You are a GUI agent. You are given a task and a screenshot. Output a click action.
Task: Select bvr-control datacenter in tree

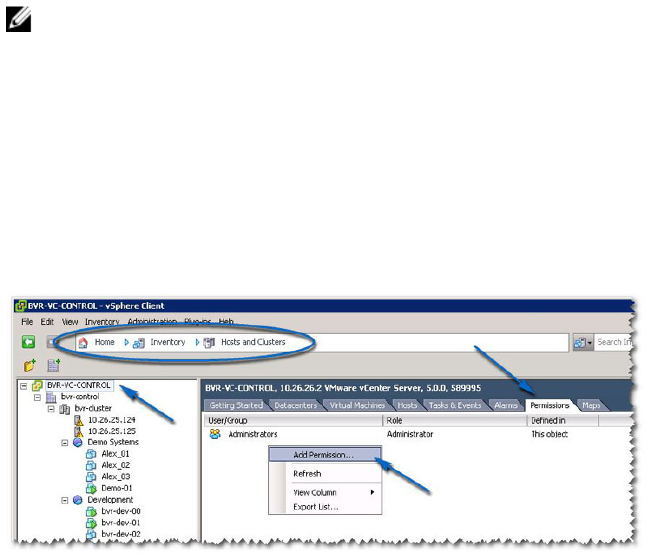tap(80, 397)
